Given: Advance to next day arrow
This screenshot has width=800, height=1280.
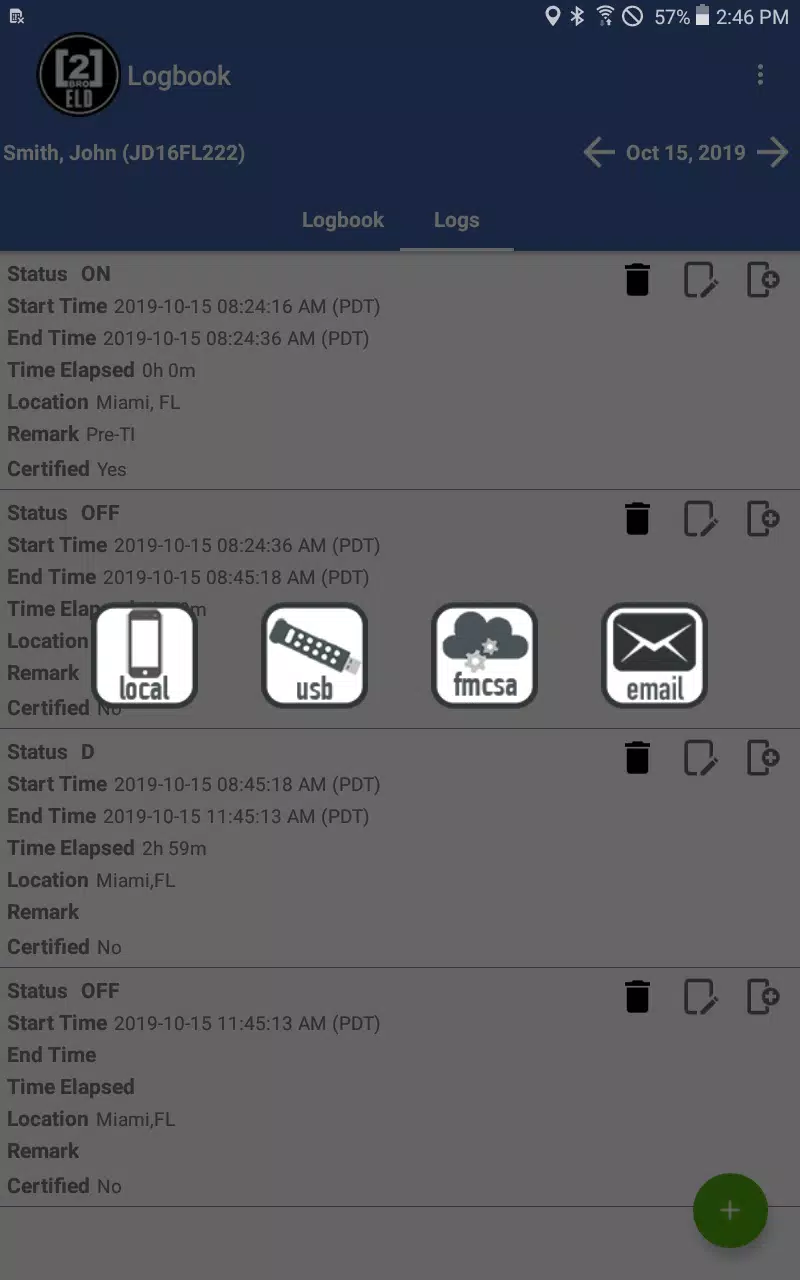Looking at the screenshot, I should point(772,153).
